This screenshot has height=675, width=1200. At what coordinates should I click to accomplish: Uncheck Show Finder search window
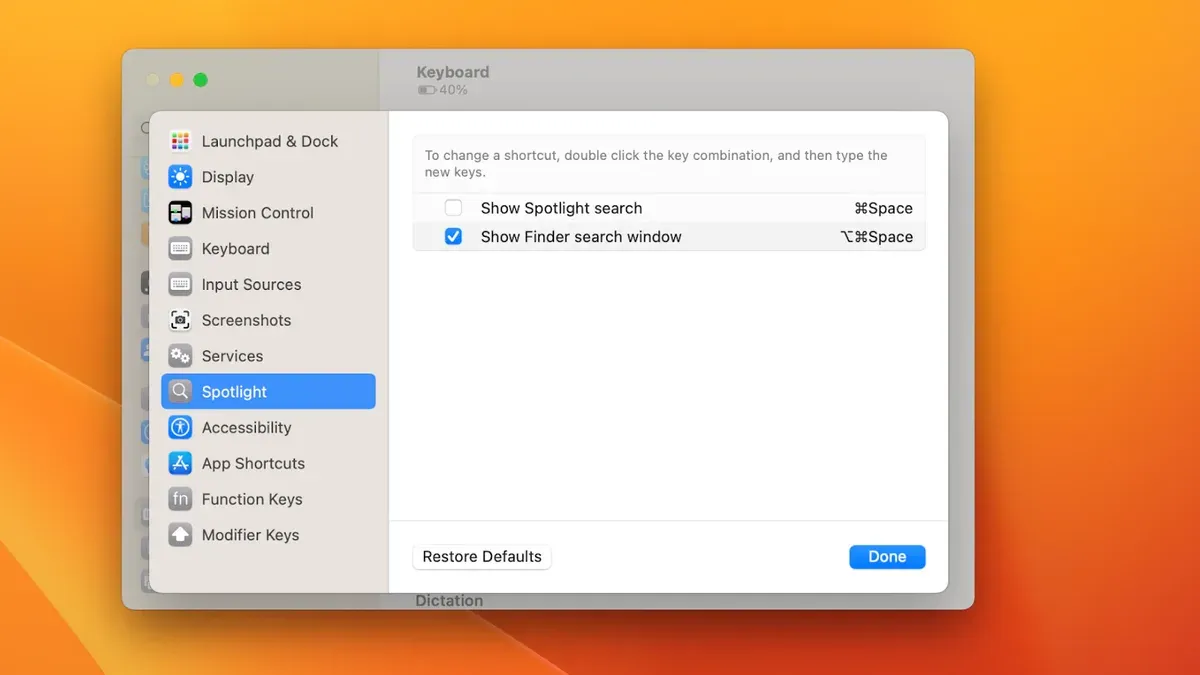tap(453, 237)
